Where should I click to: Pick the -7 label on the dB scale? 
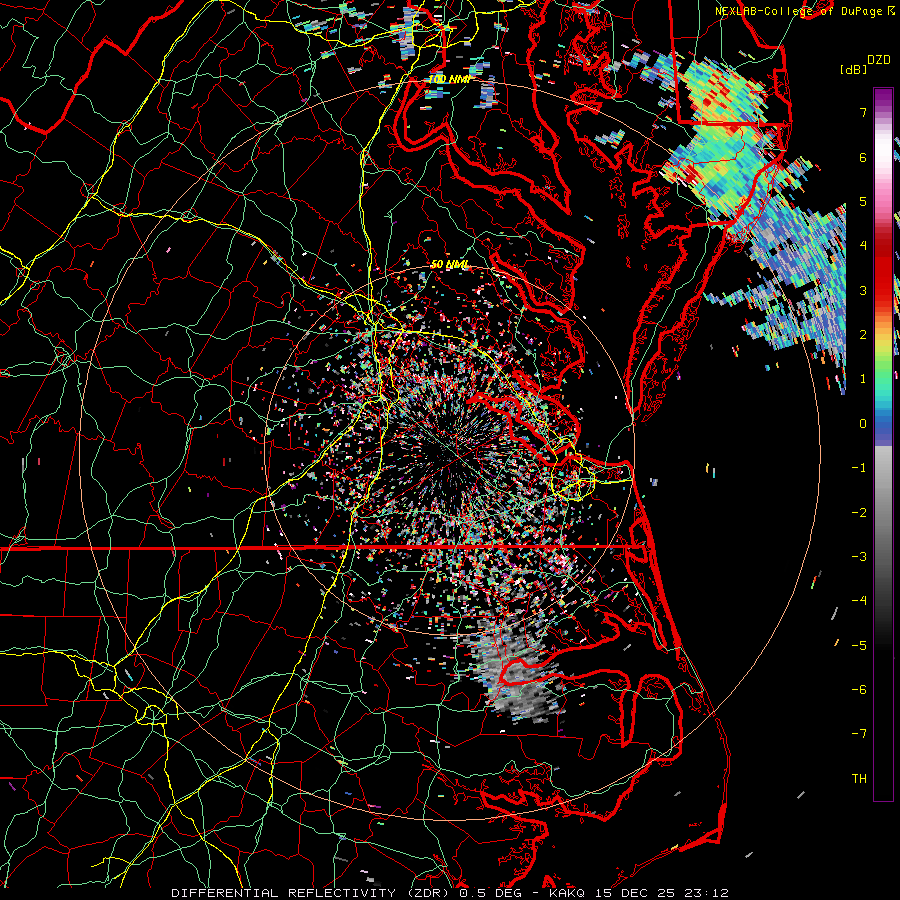tap(859, 734)
